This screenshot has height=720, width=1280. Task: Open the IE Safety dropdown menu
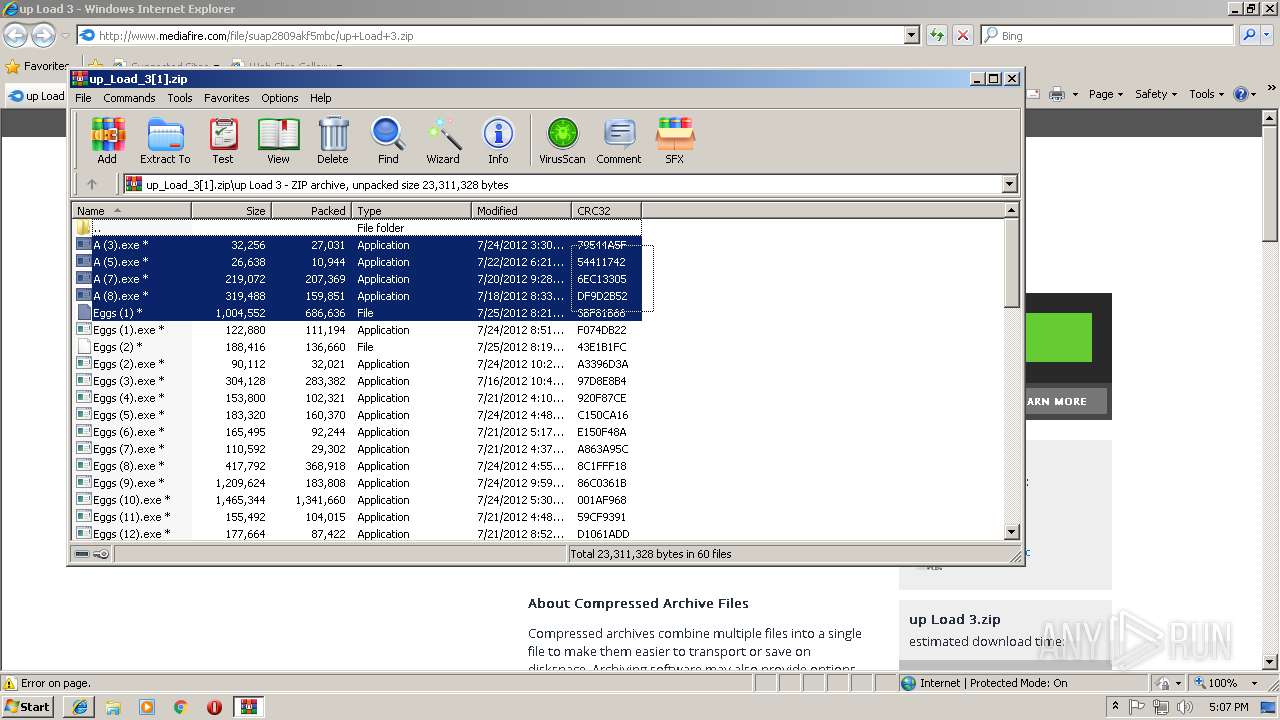pos(1157,94)
